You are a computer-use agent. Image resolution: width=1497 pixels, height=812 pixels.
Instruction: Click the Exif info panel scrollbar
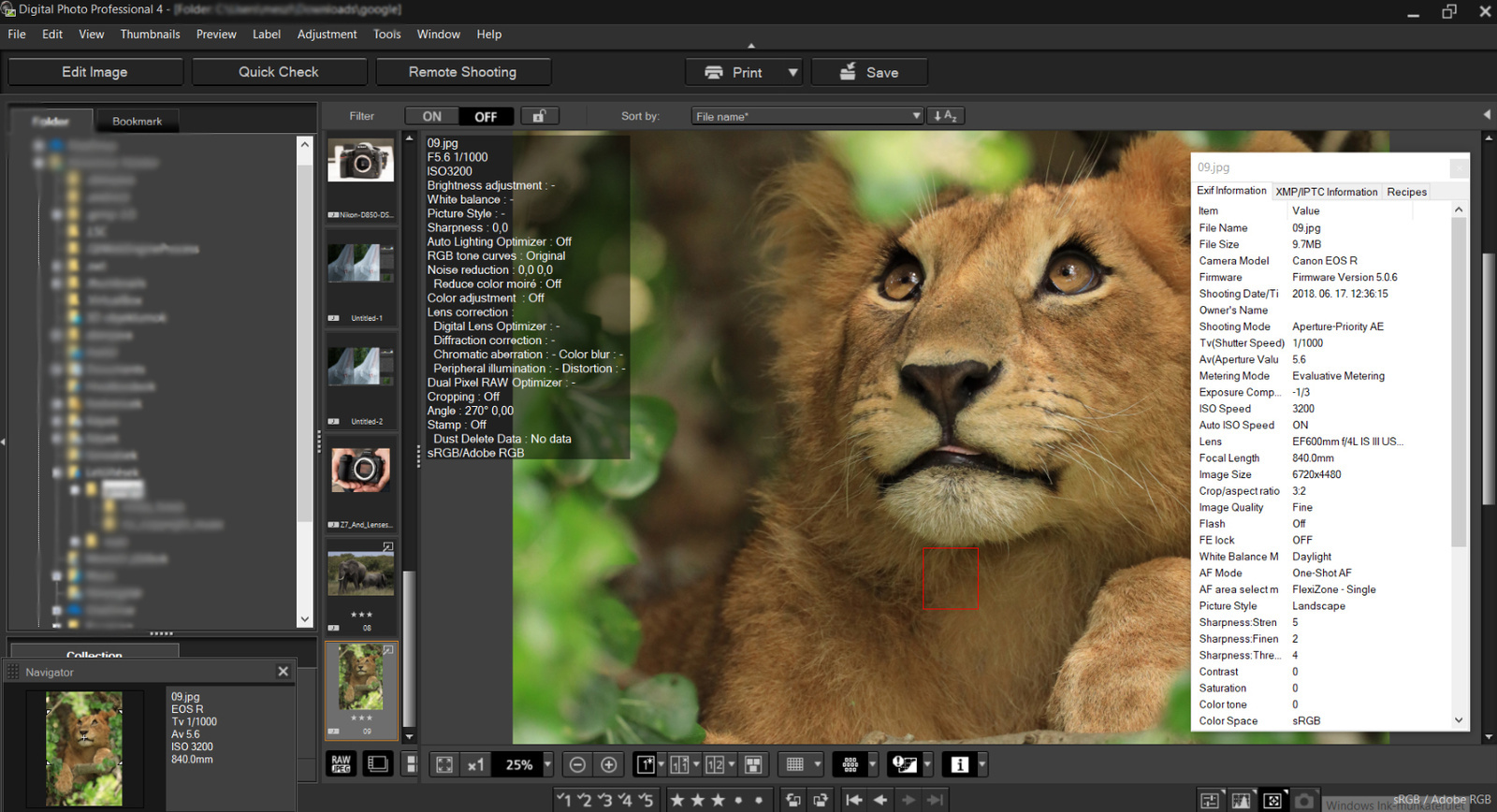coord(1459,384)
